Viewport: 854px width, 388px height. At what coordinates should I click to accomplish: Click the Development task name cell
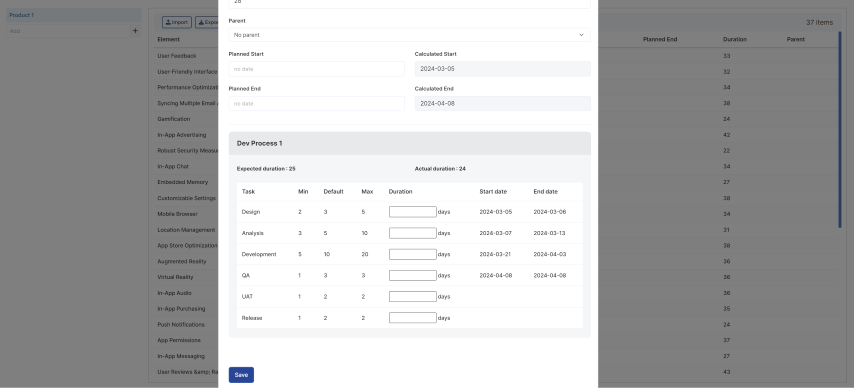pyautogui.click(x=259, y=254)
